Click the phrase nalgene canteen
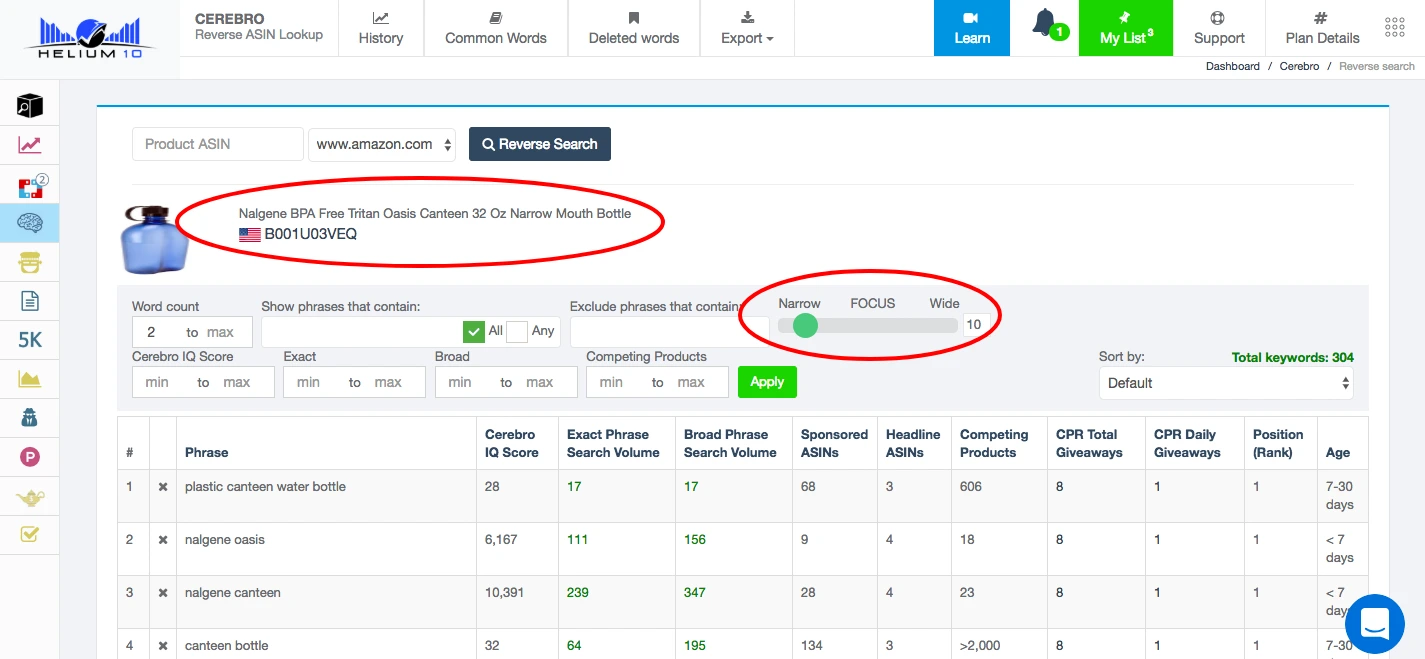1425x659 pixels. tap(233, 593)
